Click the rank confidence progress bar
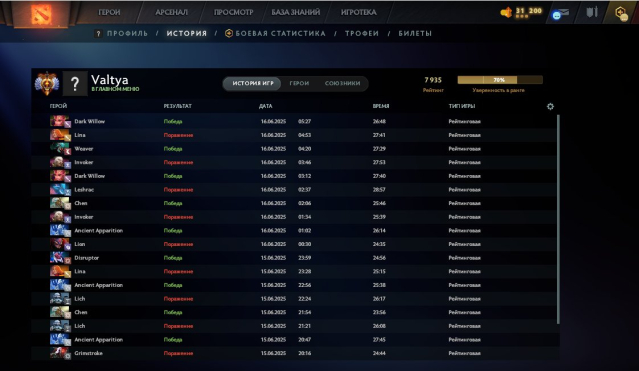The width and height of the screenshot is (639, 371). point(500,80)
